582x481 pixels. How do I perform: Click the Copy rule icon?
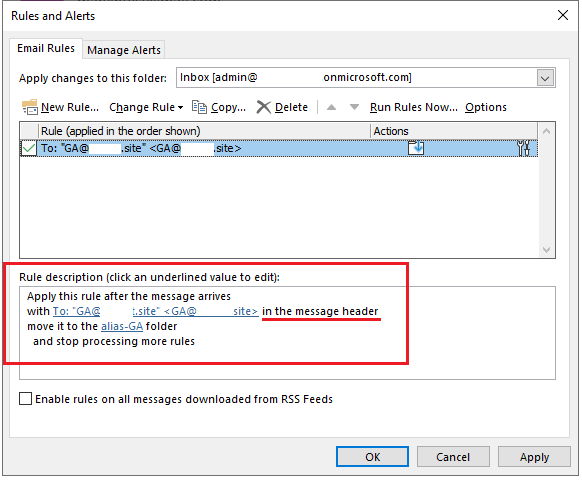click(199, 107)
